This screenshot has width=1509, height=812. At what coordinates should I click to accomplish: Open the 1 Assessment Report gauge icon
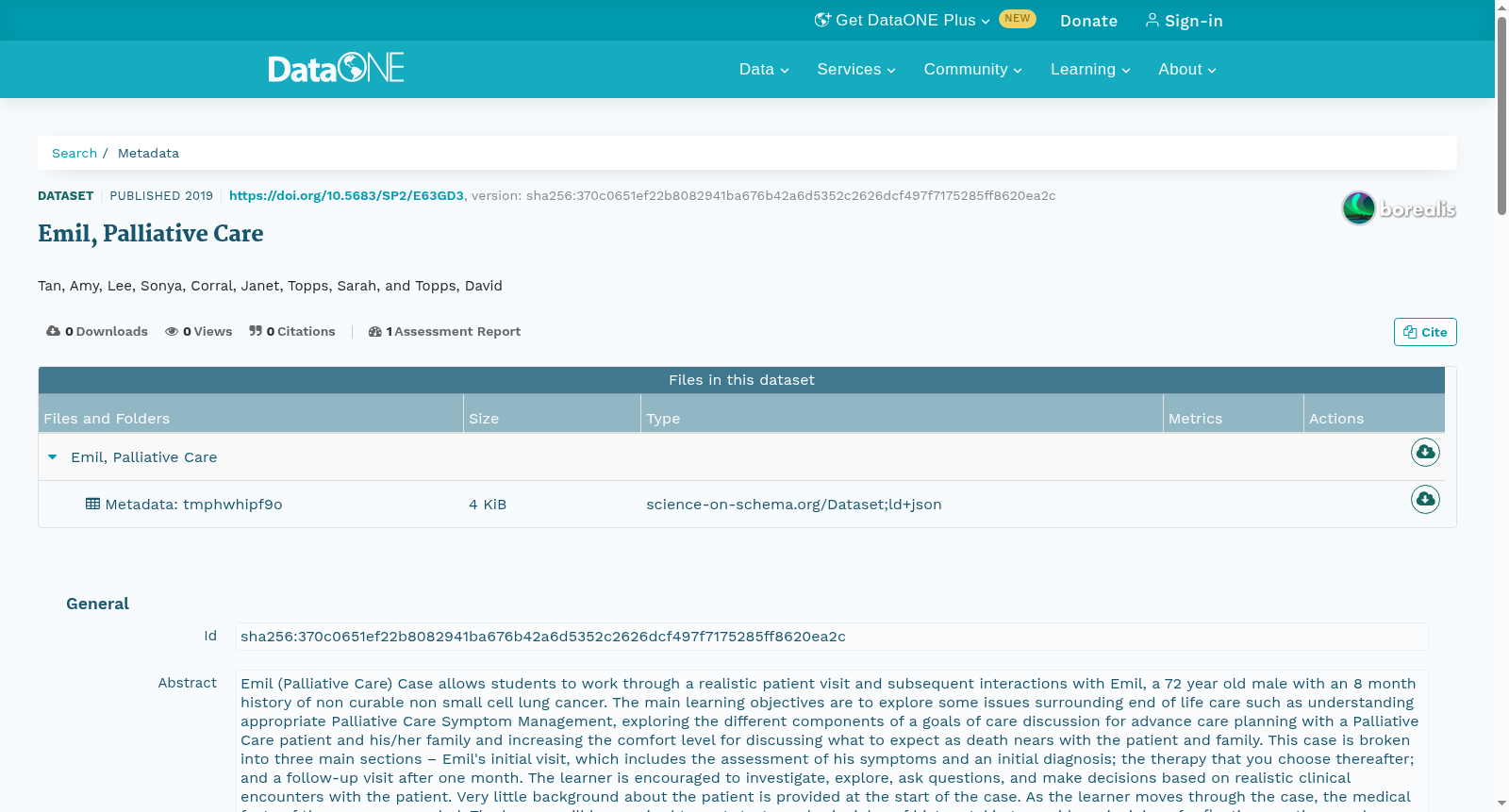[x=374, y=331]
